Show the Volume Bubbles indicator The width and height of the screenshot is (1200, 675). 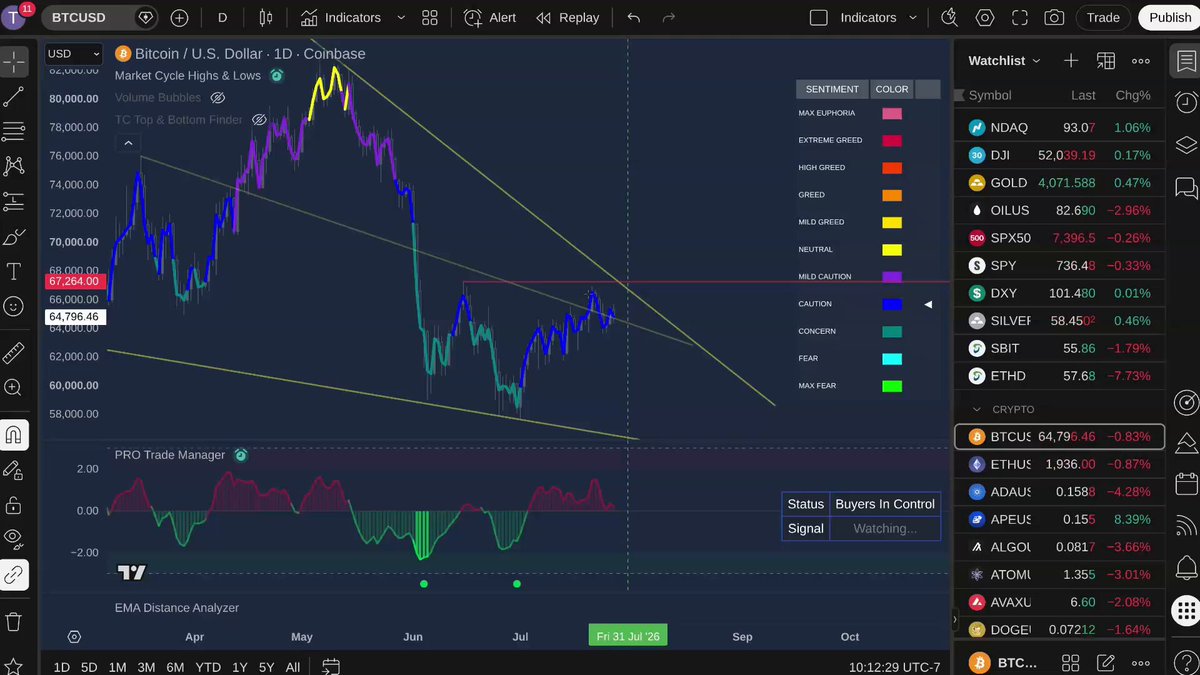[x=217, y=98]
